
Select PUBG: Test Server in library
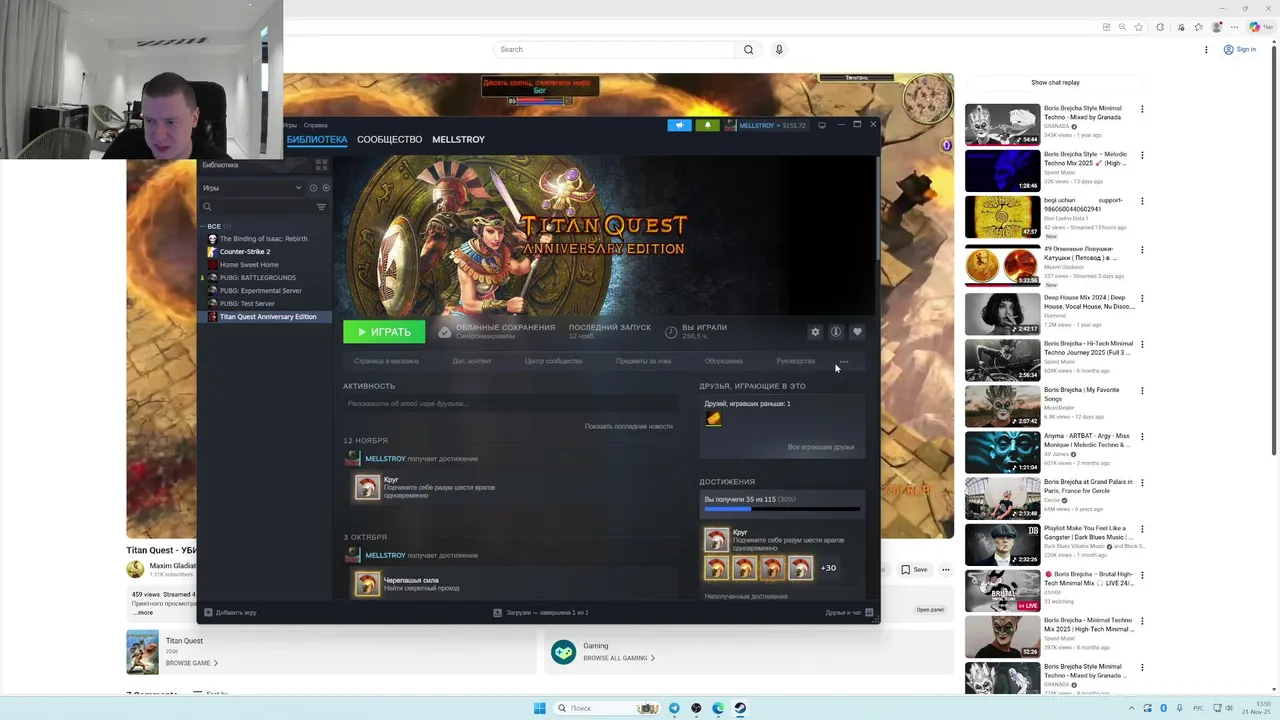[x=247, y=304]
